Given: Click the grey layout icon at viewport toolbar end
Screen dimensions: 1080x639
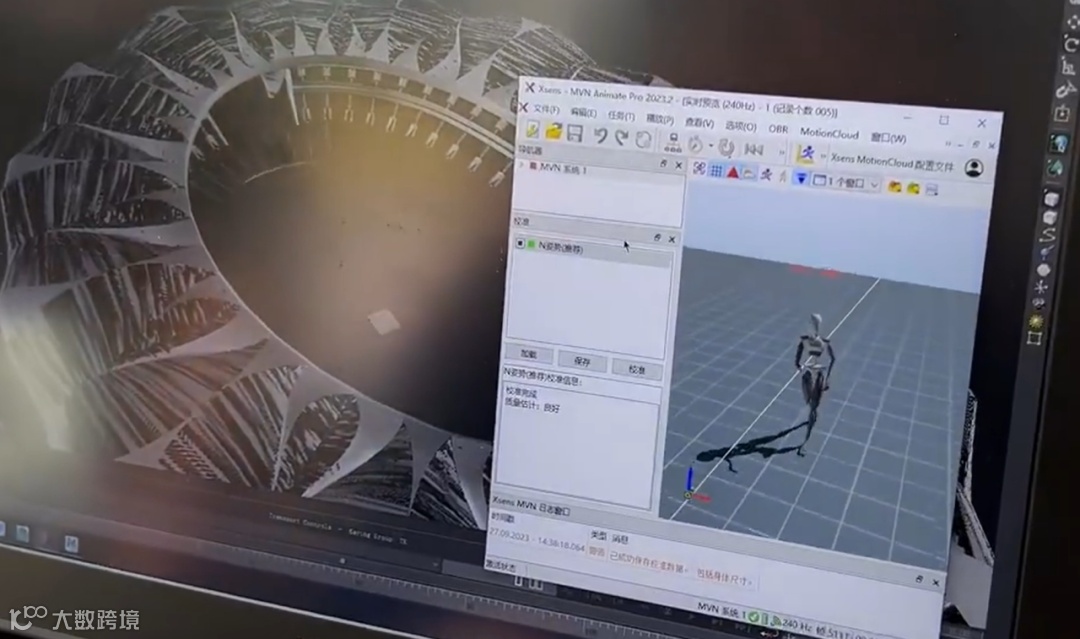Looking at the screenshot, I should pyautogui.click(x=931, y=189).
